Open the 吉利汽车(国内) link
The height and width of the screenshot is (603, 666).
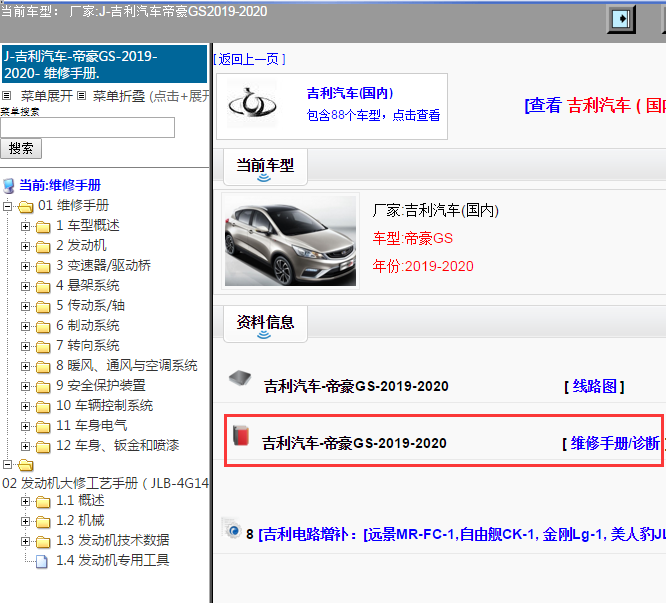pyautogui.click(x=350, y=93)
